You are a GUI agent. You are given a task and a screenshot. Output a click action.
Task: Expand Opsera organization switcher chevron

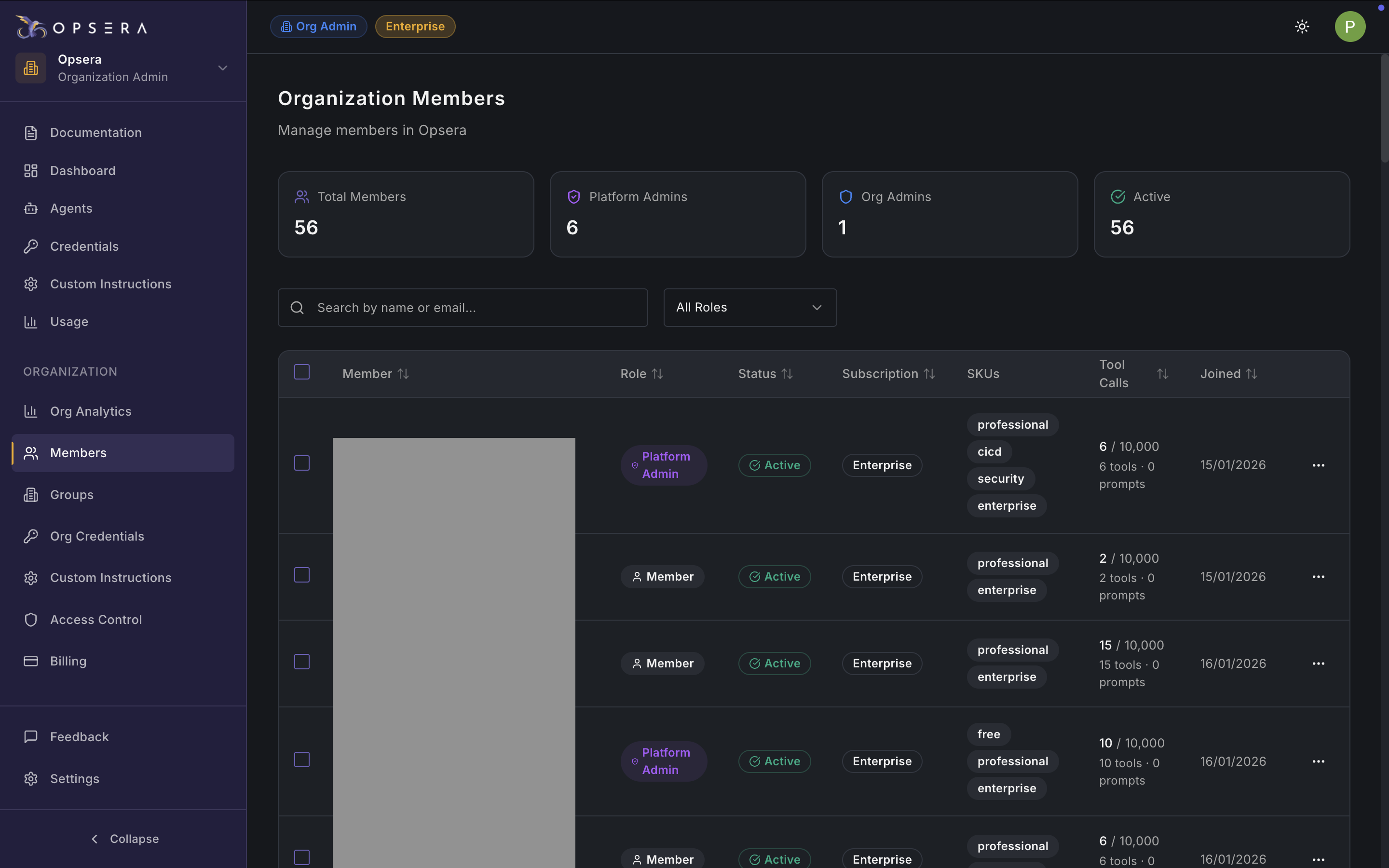pos(223,68)
